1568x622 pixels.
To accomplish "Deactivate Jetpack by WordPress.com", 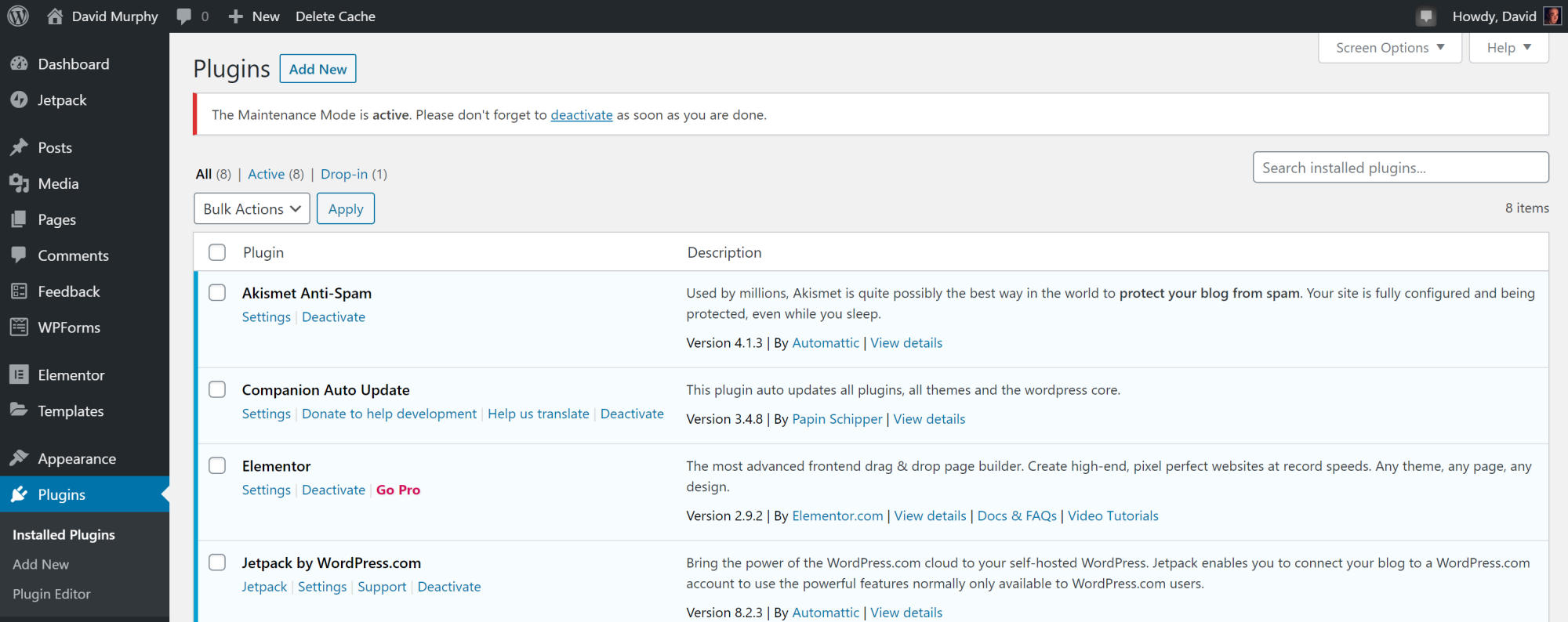I will pyautogui.click(x=449, y=587).
